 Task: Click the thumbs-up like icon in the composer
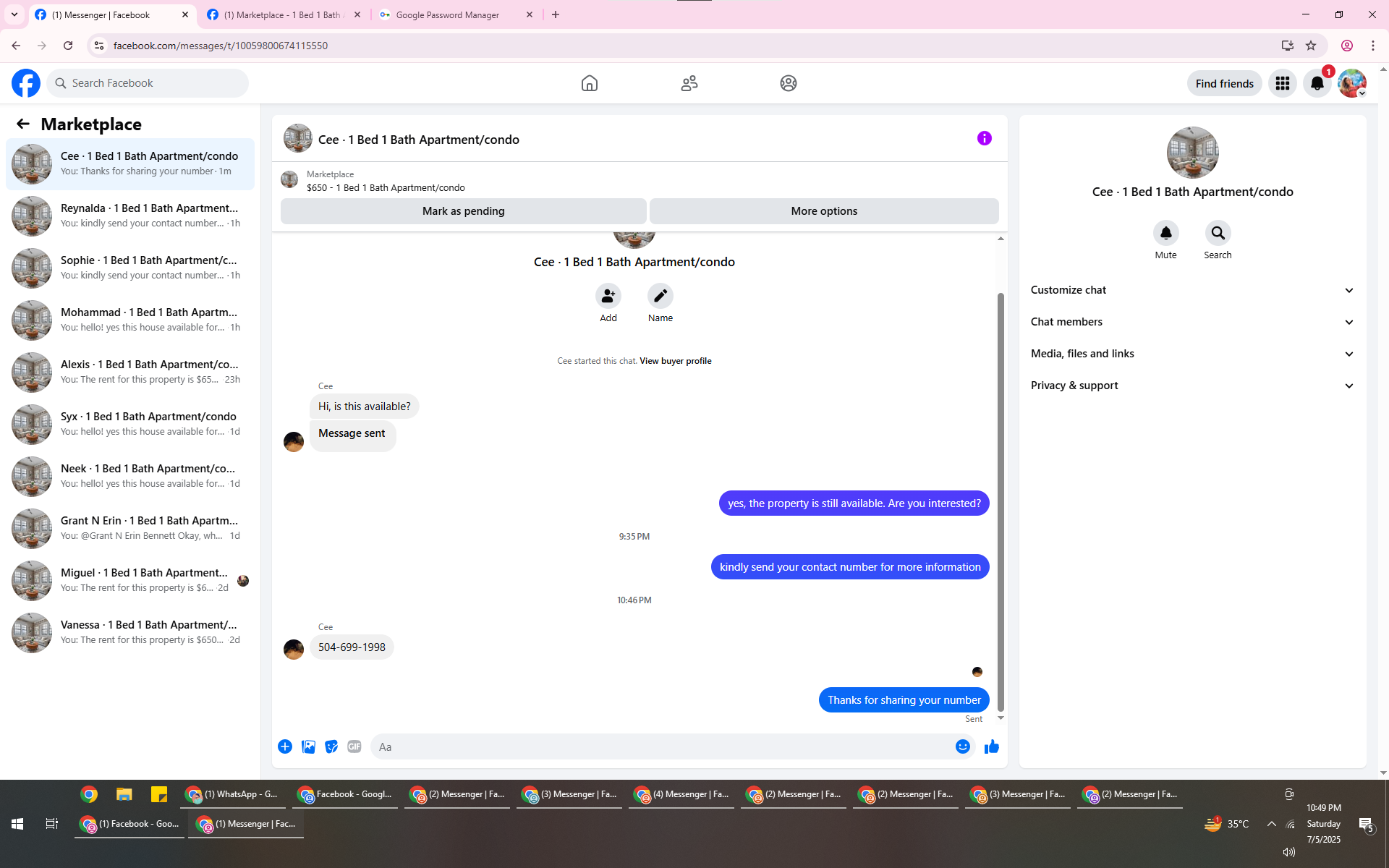point(991,746)
